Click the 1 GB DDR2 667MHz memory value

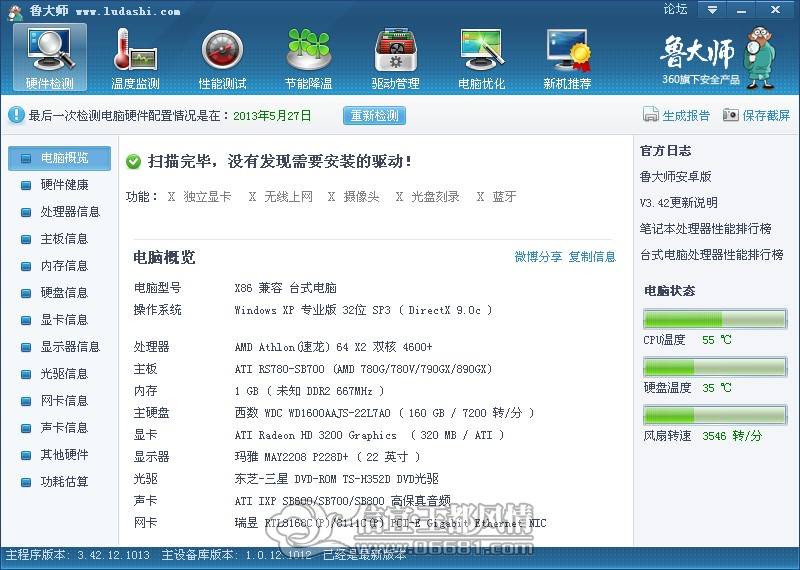tap(309, 391)
